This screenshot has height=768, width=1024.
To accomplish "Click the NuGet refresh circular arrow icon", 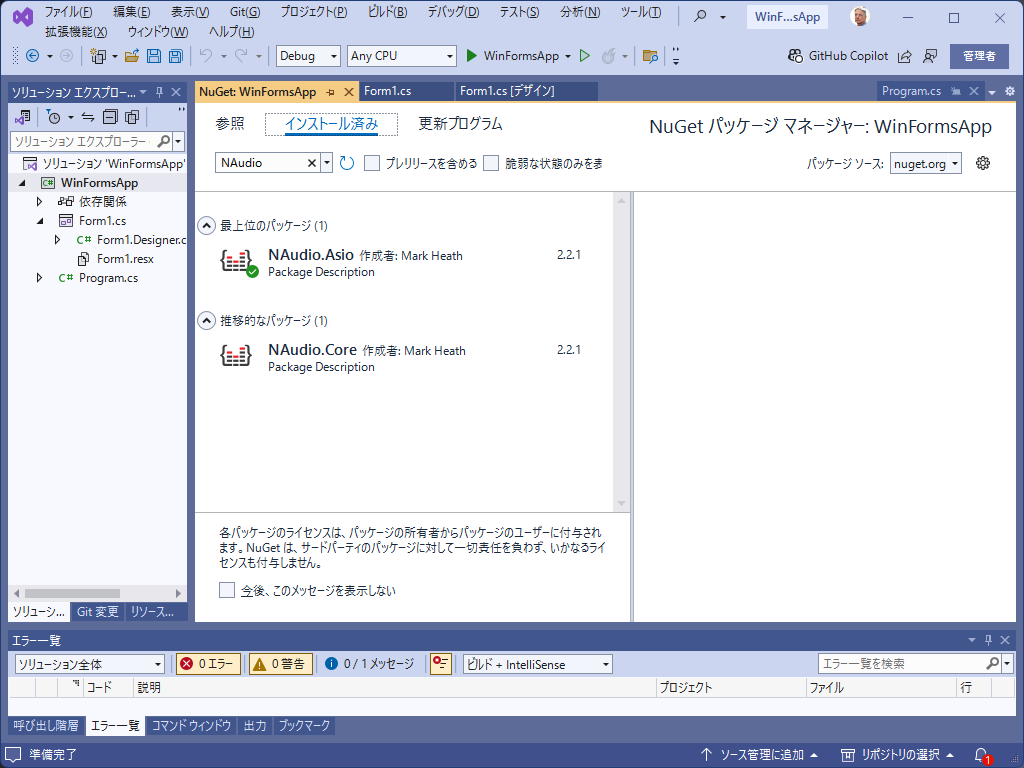I will pyautogui.click(x=347, y=163).
